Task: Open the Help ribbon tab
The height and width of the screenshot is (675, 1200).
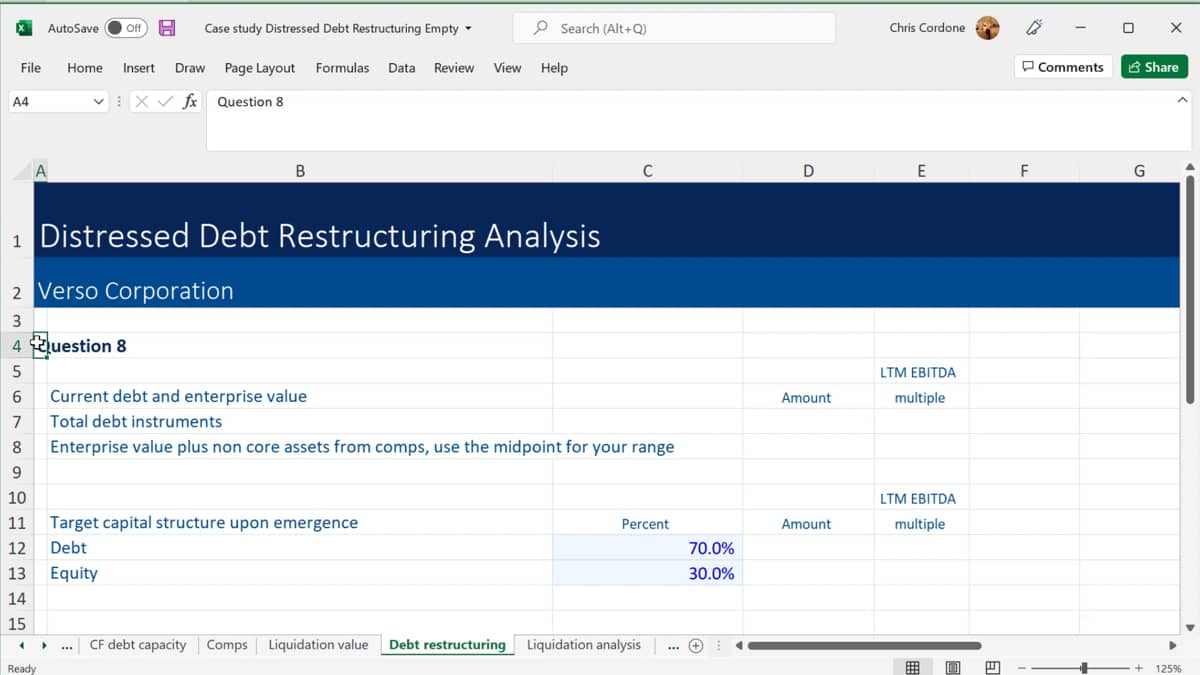Action: [x=554, y=68]
